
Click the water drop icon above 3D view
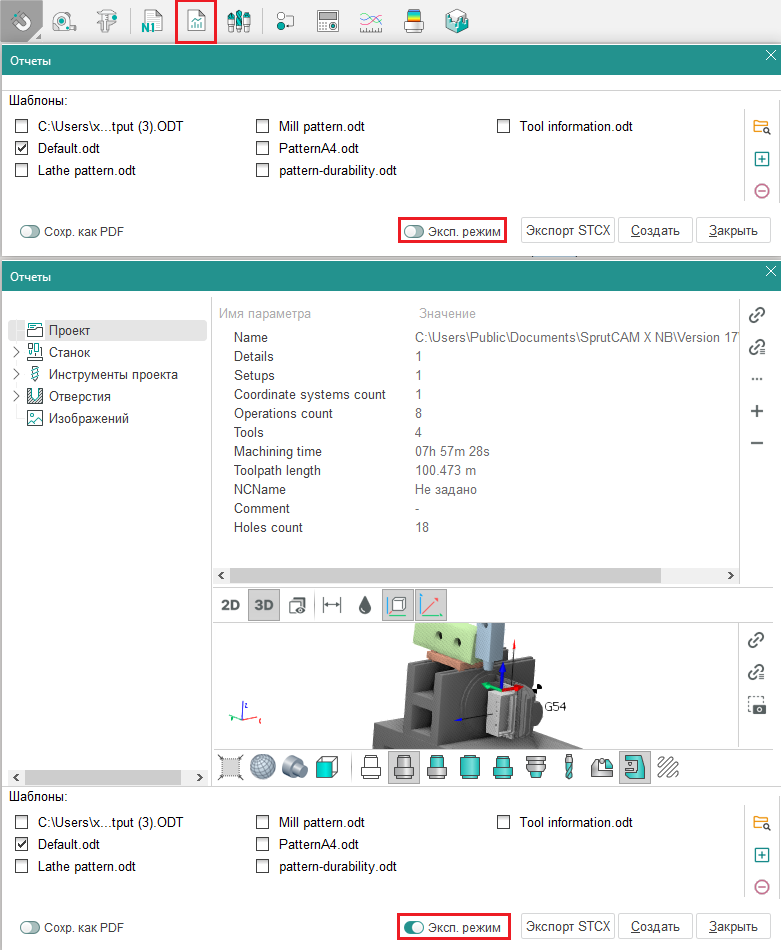click(x=364, y=605)
